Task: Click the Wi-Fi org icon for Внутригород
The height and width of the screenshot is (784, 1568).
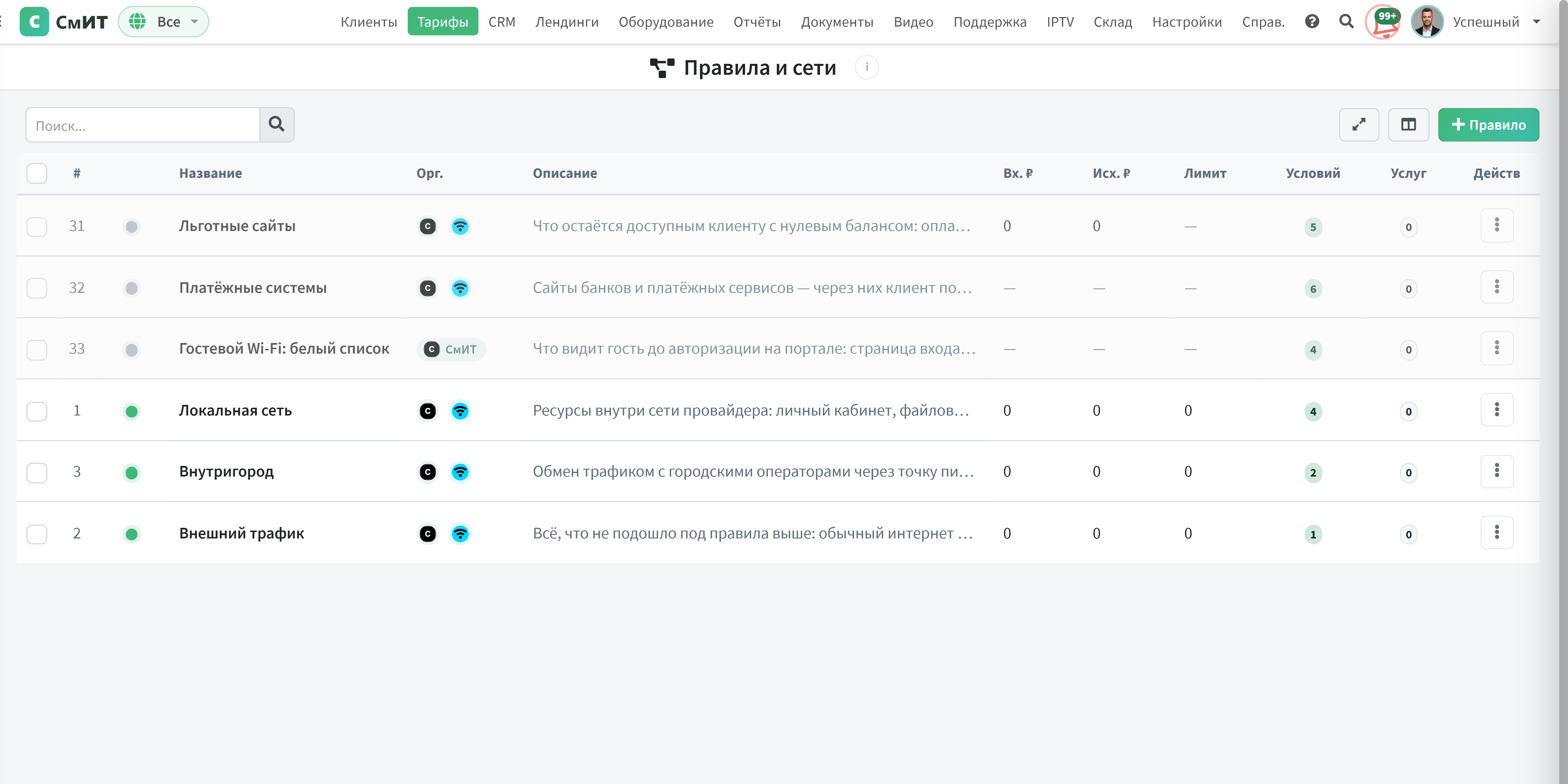Action: point(460,472)
